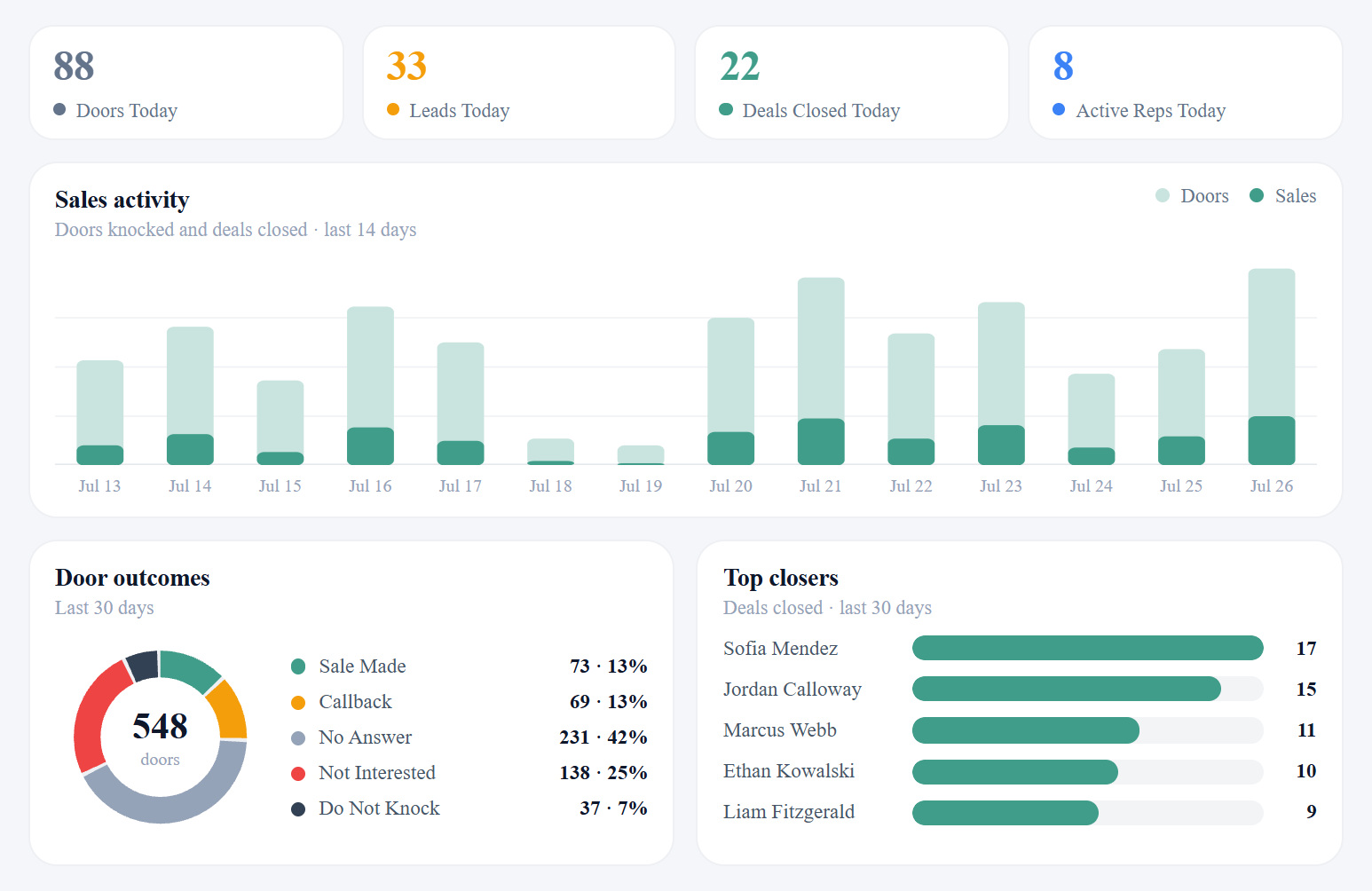Click the 73 · 13% Sale Made value
The image size is (1372, 891).
pos(609,666)
